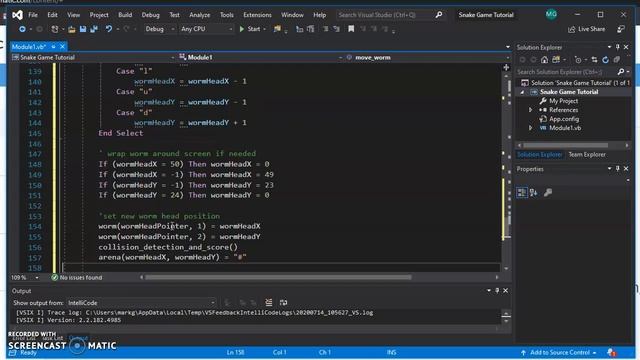Open the File menu
This screenshot has width=640, height=360.
(33, 15)
